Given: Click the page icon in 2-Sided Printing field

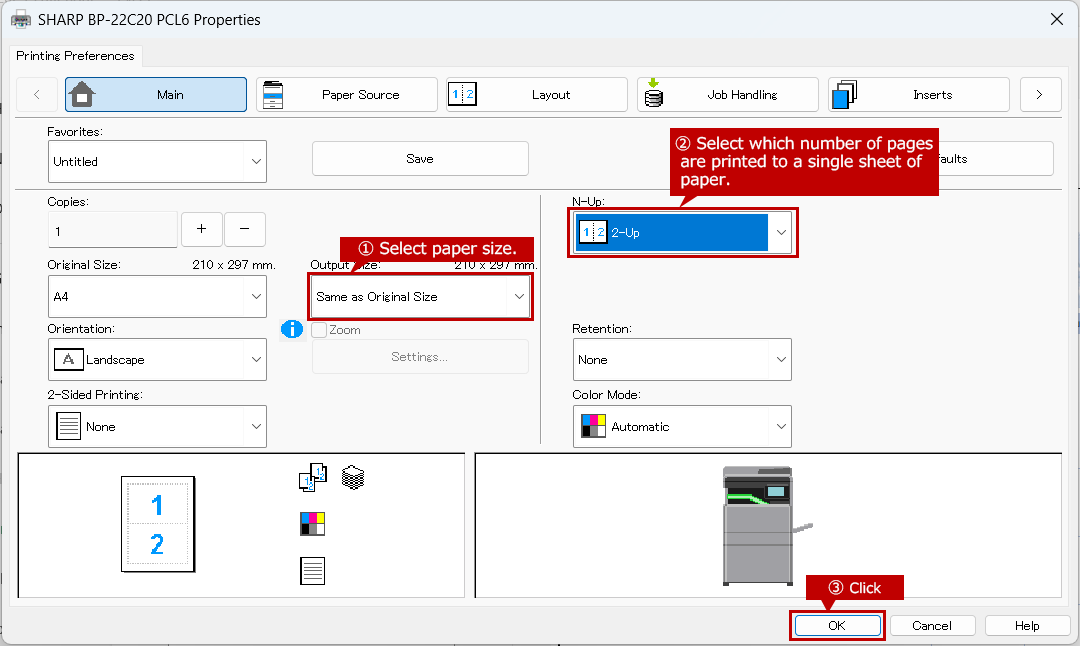Looking at the screenshot, I should click(68, 426).
